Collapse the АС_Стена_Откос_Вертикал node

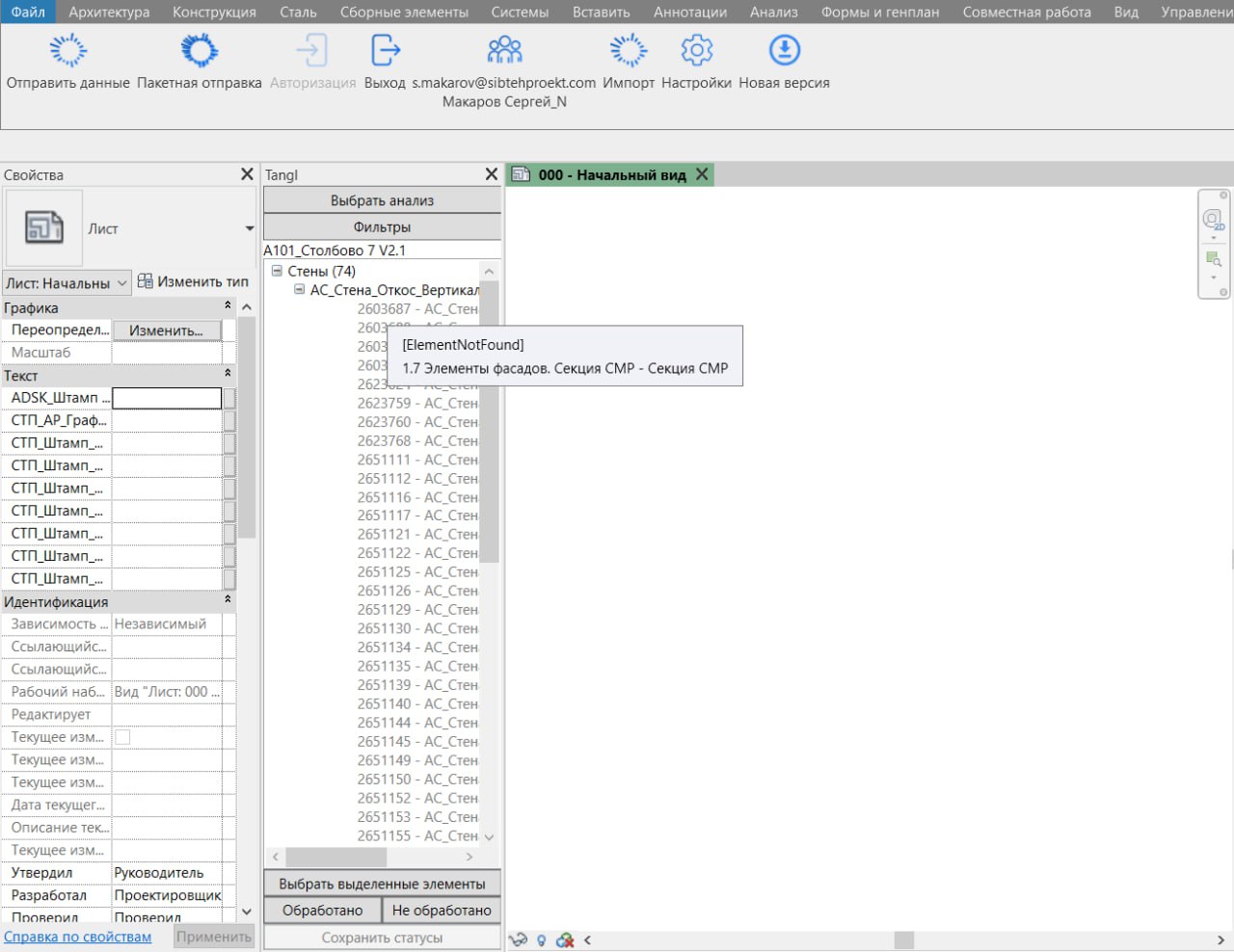pos(300,289)
